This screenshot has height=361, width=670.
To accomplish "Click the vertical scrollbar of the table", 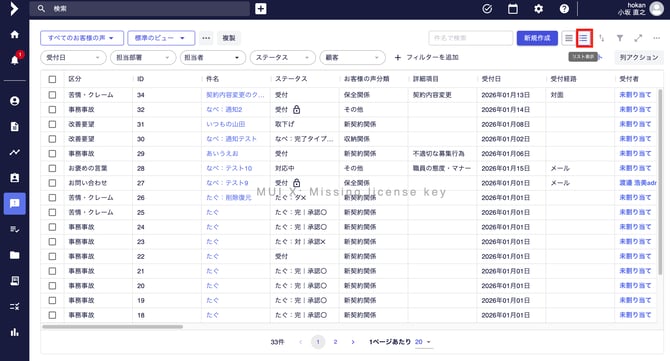I will pyautogui.click(x=660, y=182).
